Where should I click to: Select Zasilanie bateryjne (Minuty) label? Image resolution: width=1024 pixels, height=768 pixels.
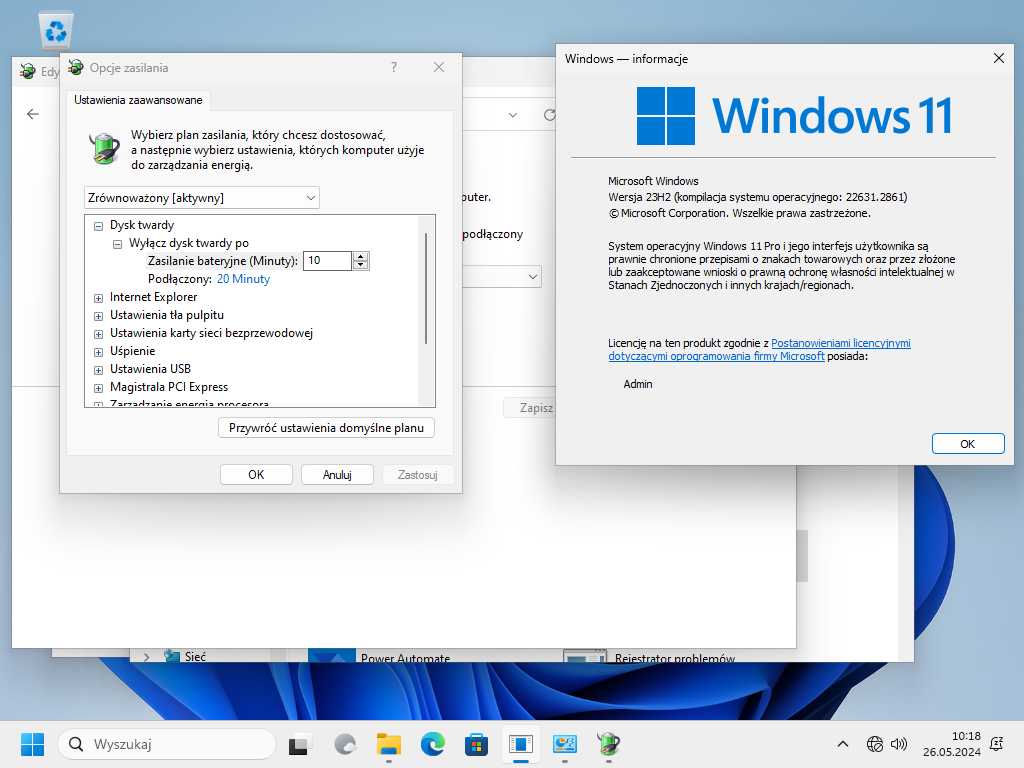tap(223, 261)
